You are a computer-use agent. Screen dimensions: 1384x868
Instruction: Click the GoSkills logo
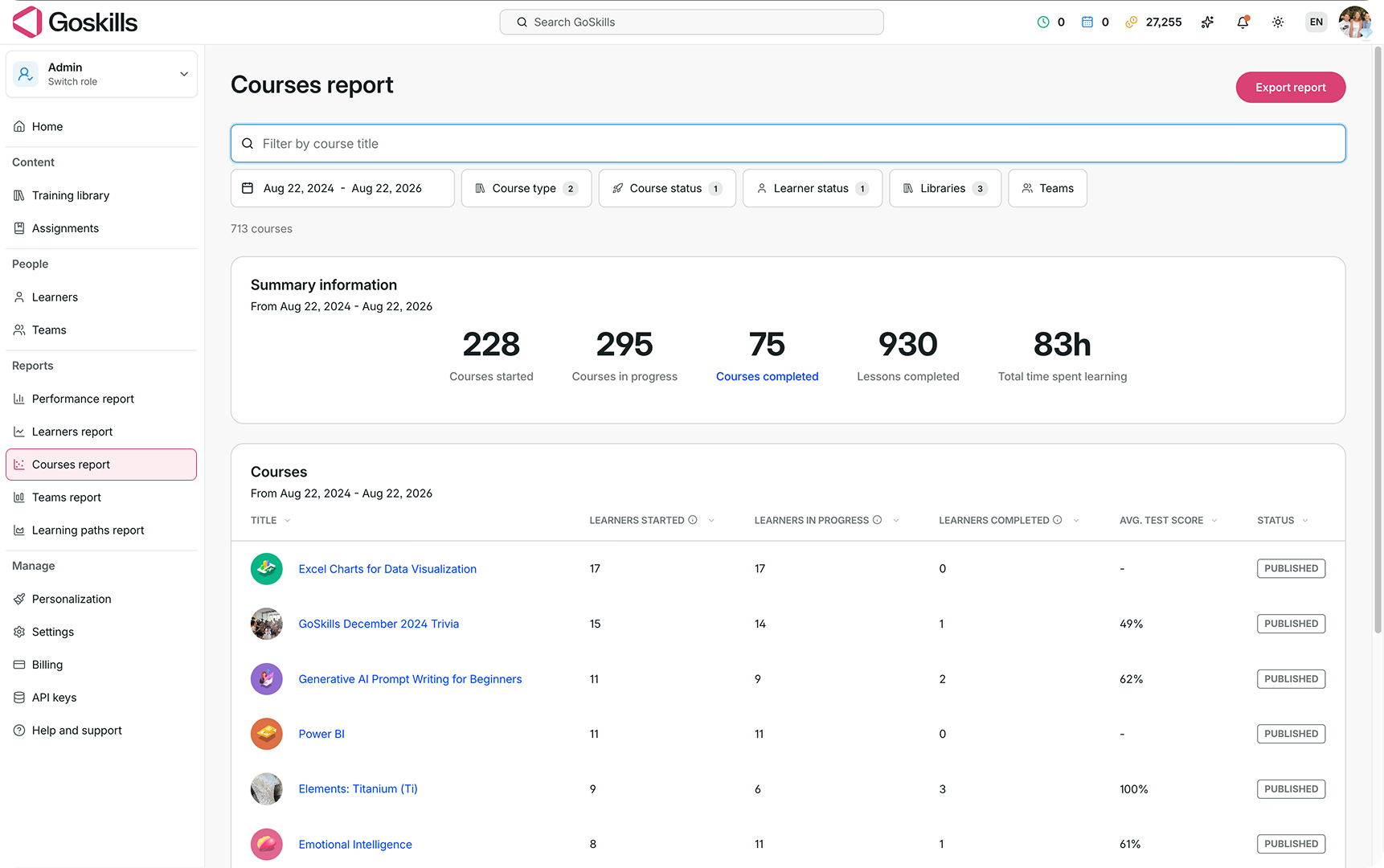coord(75,22)
